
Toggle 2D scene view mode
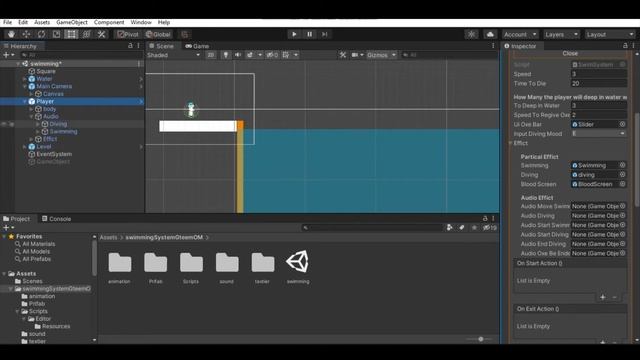[x=211, y=55]
